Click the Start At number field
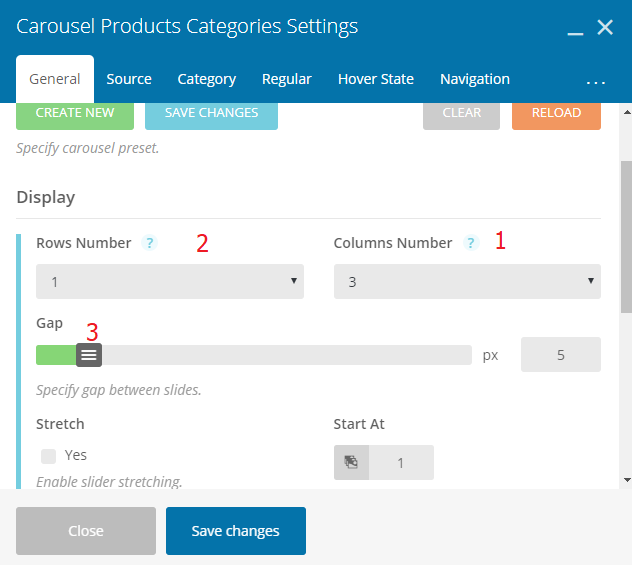Screen dimensions: 632x565 [401, 462]
